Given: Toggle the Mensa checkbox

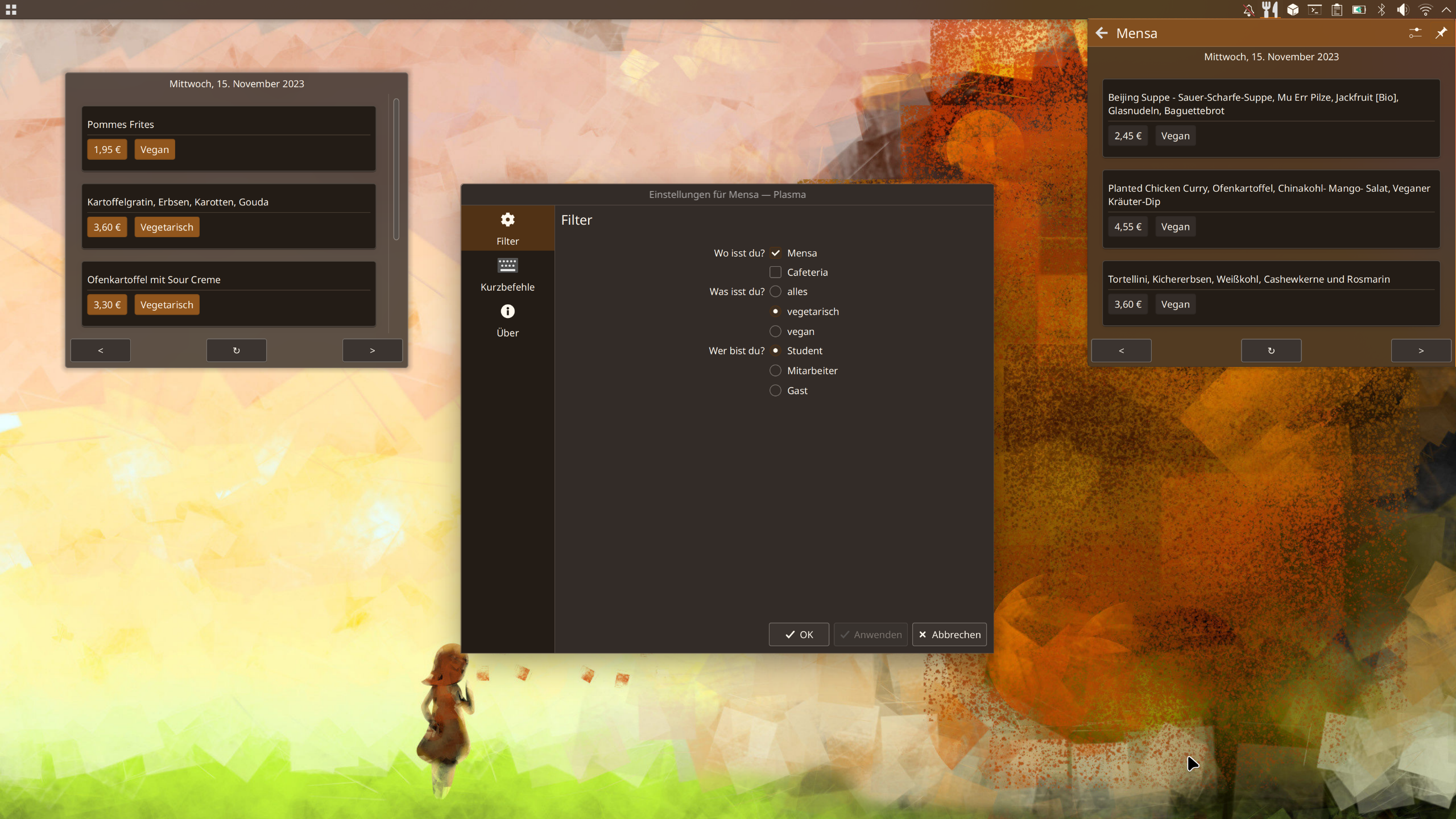Looking at the screenshot, I should [775, 253].
